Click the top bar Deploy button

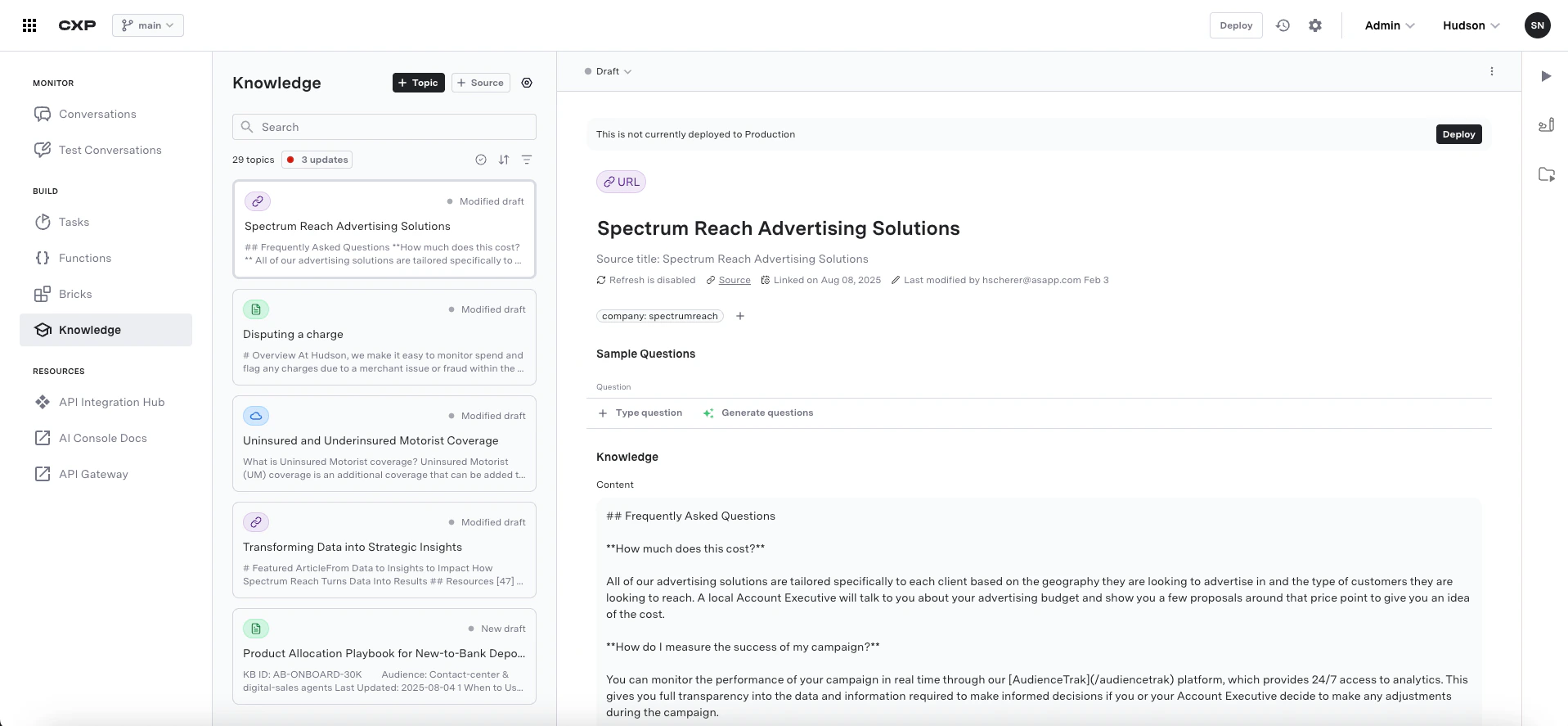click(1236, 25)
